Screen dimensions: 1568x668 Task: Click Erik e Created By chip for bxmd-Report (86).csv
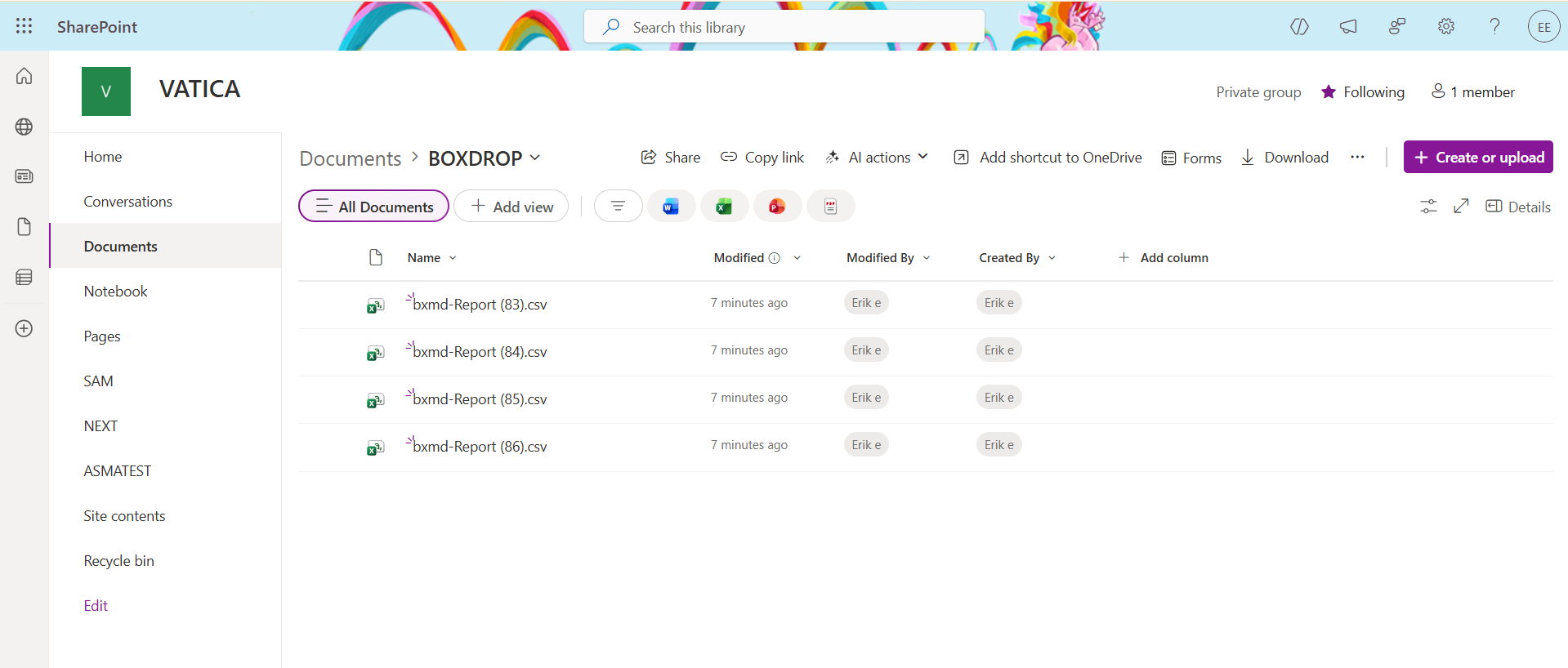coord(998,445)
